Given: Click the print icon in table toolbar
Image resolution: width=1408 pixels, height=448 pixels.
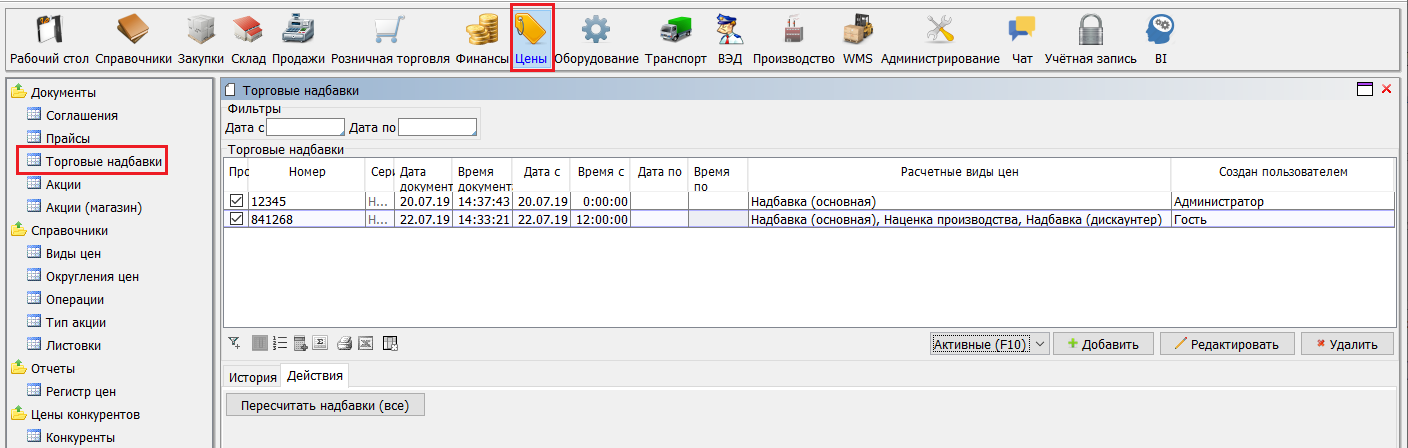Looking at the screenshot, I should [x=344, y=344].
